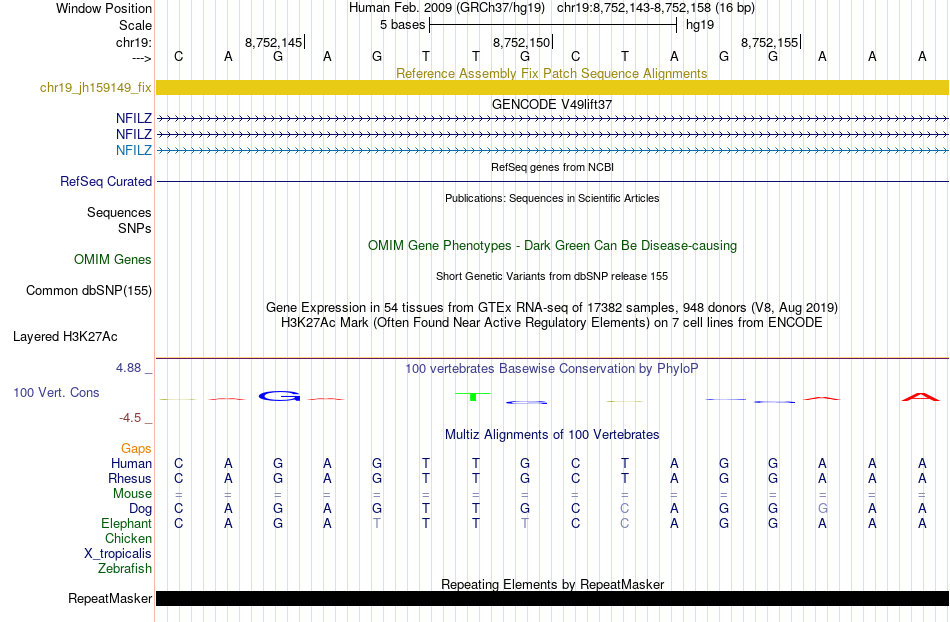Viewport: 950px width, 622px height.
Task: Click the light blue NFILZ transcript arrow line
Action: (553, 150)
